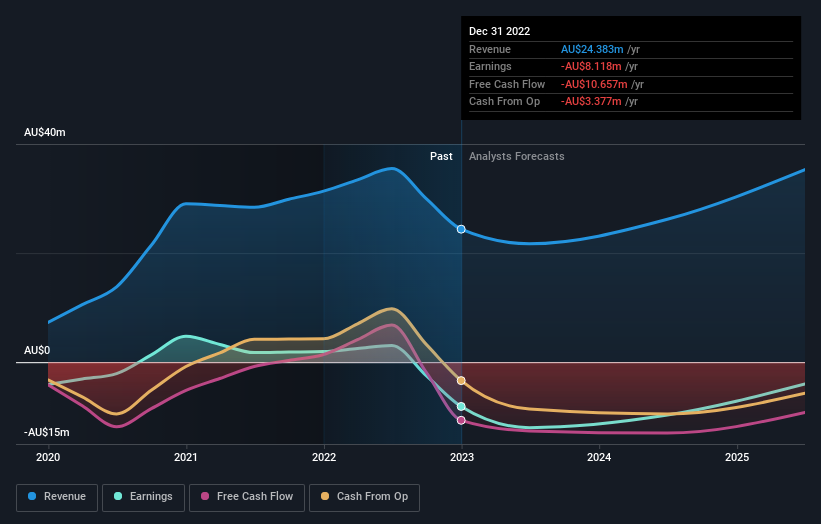Click the pink Free Cash Flow legend dot

tap(205, 496)
